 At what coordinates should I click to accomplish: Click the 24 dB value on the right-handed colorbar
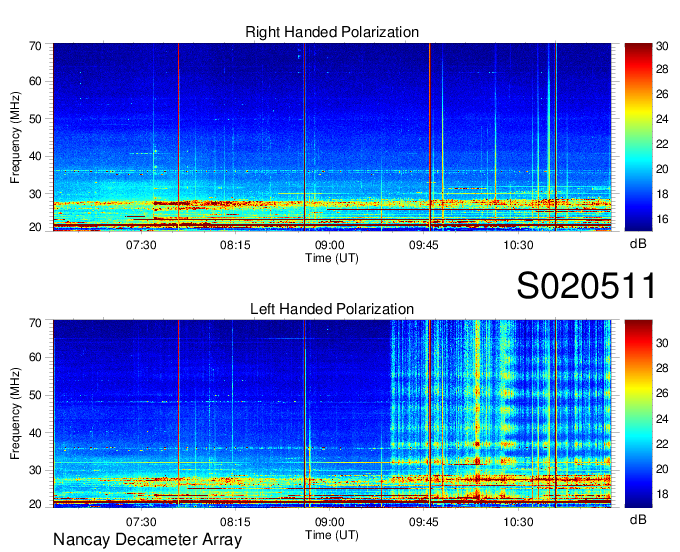click(x=662, y=119)
